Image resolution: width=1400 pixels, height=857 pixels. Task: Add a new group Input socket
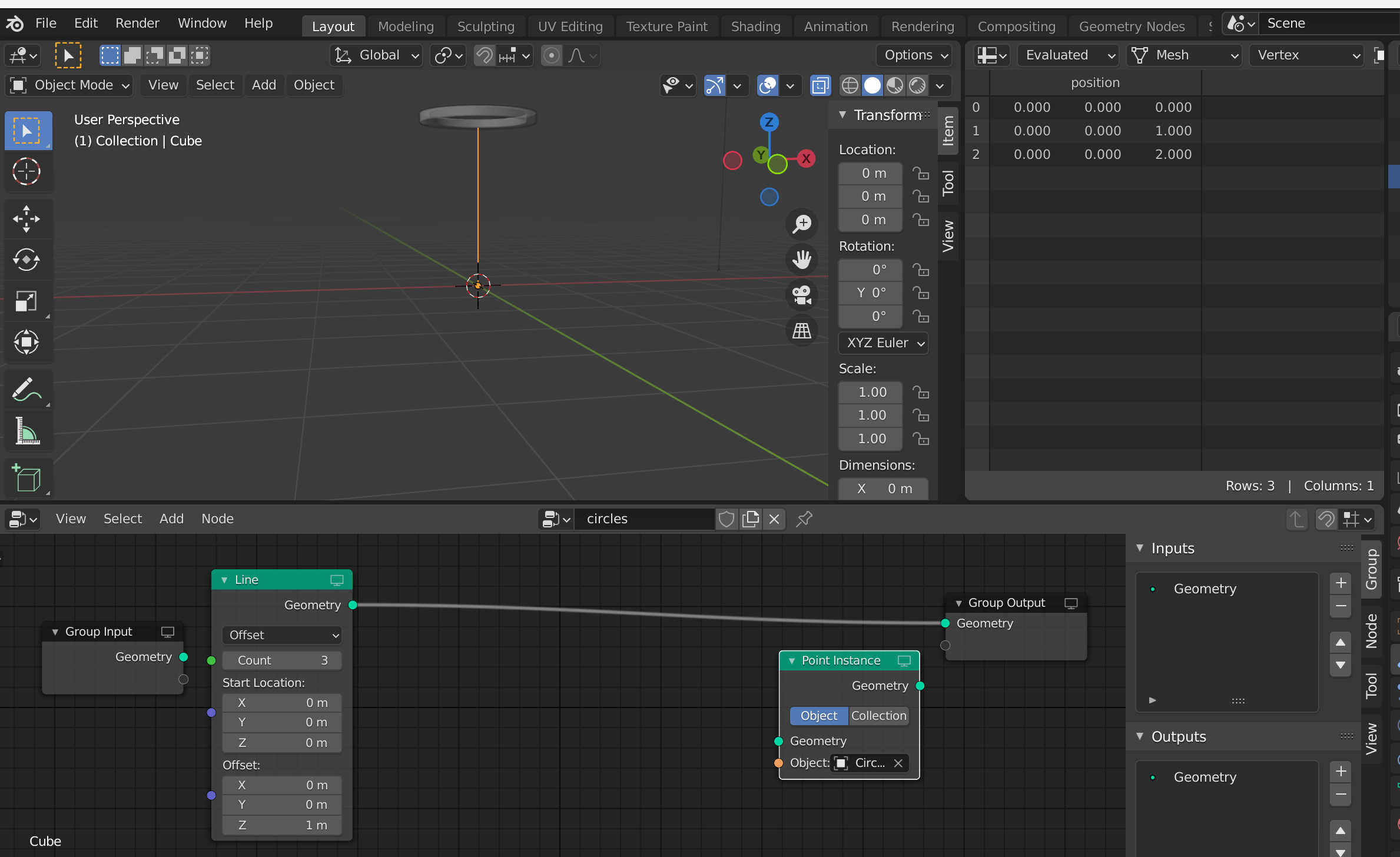pyautogui.click(x=1341, y=583)
